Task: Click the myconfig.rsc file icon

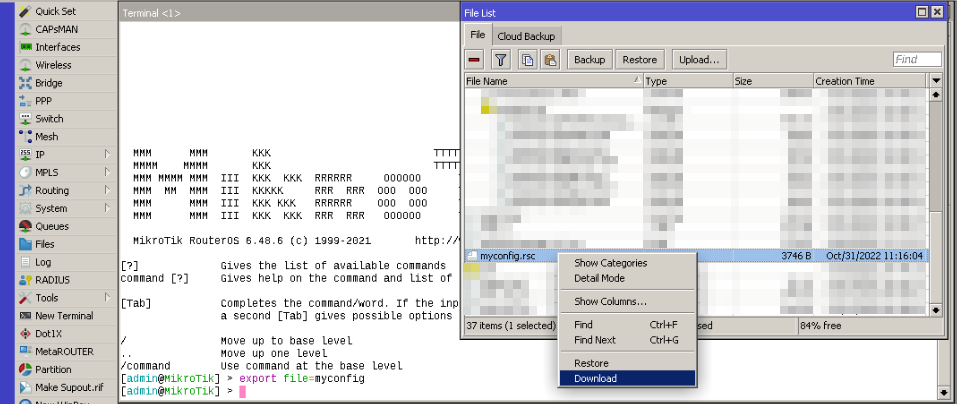Action: (472, 256)
